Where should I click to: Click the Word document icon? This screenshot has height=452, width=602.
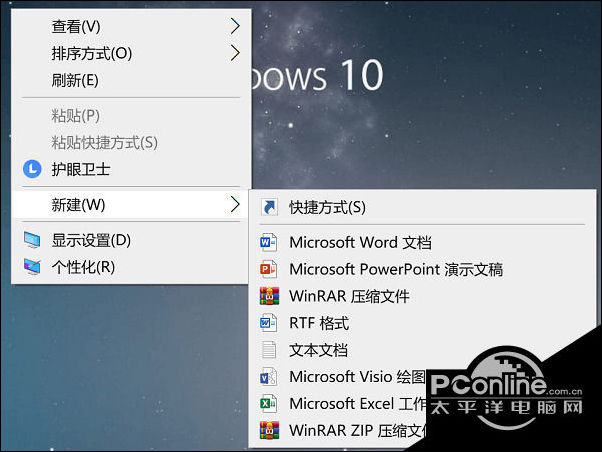(x=268, y=243)
